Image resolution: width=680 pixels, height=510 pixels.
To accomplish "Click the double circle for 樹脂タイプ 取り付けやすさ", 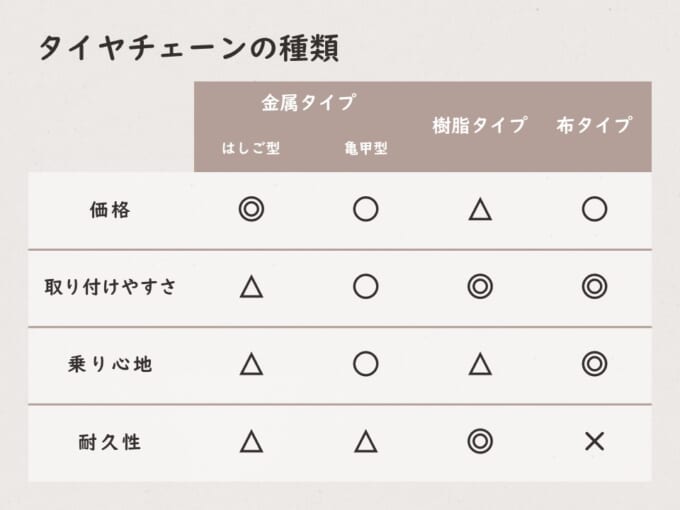I will (480, 287).
